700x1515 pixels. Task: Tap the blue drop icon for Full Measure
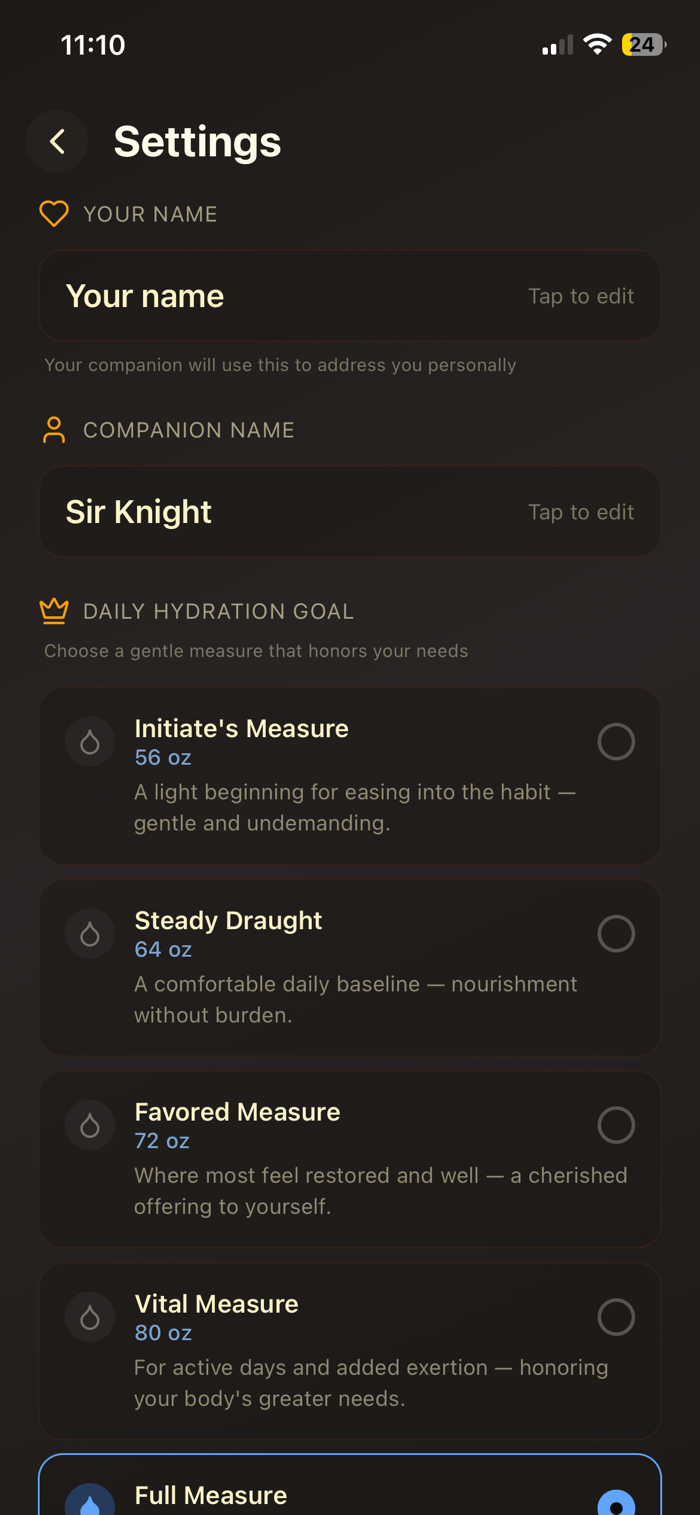pyautogui.click(x=90, y=1504)
